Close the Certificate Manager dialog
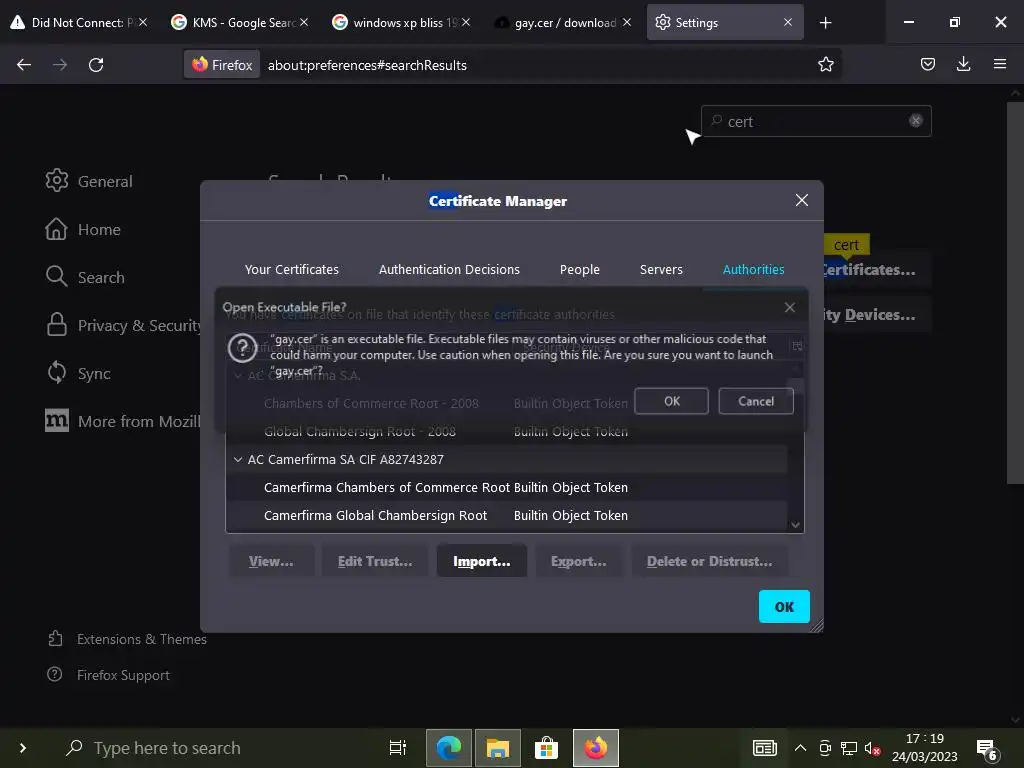 tap(801, 200)
